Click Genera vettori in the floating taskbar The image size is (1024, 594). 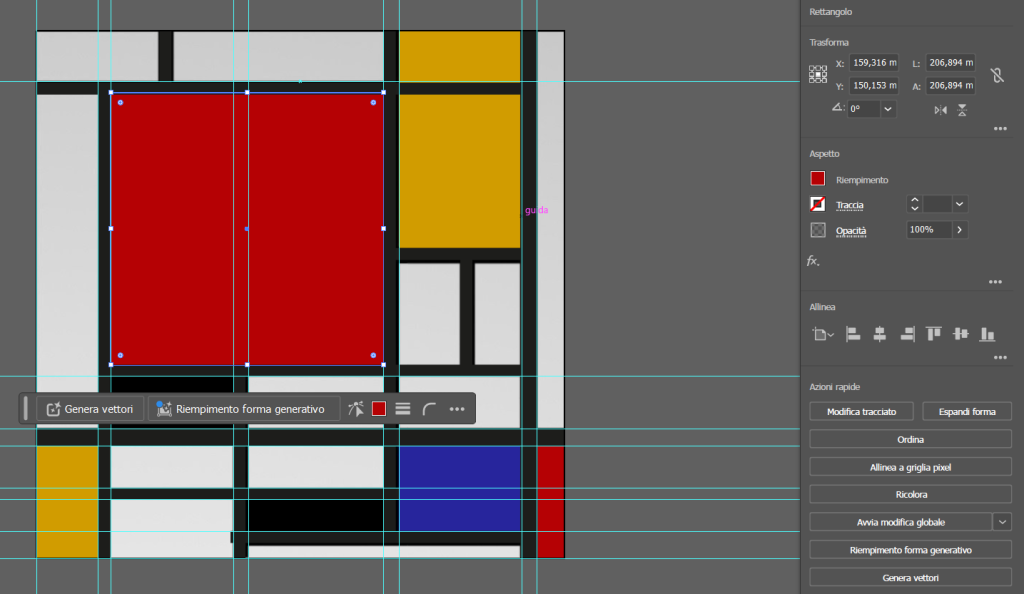pyautogui.click(x=92, y=409)
